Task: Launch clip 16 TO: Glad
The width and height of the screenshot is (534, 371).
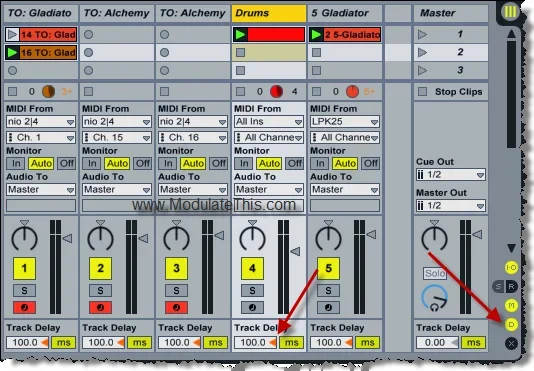Action: pos(12,53)
